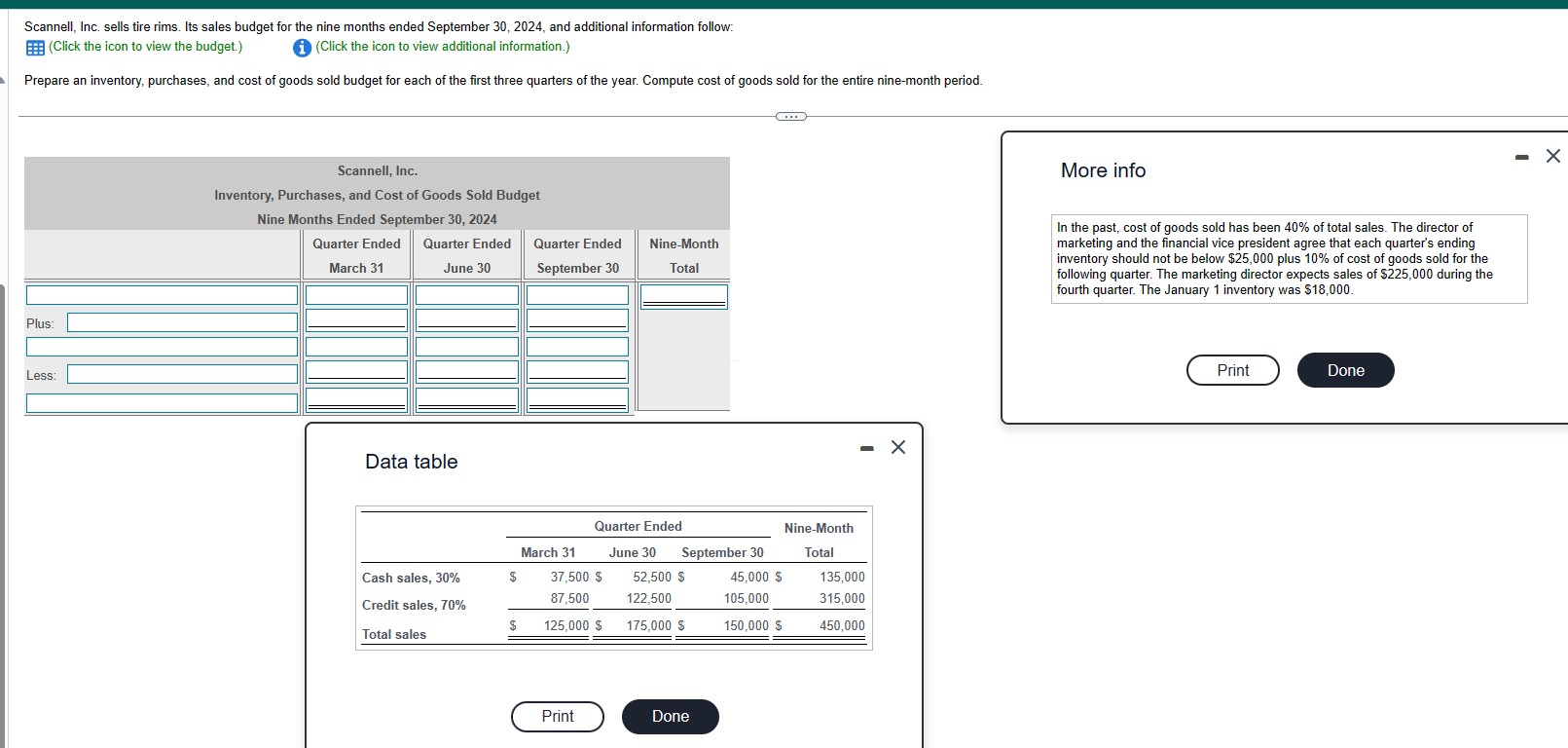1568x748 pixels.
Task: Minimize the Data table dialog
Action: 867,448
